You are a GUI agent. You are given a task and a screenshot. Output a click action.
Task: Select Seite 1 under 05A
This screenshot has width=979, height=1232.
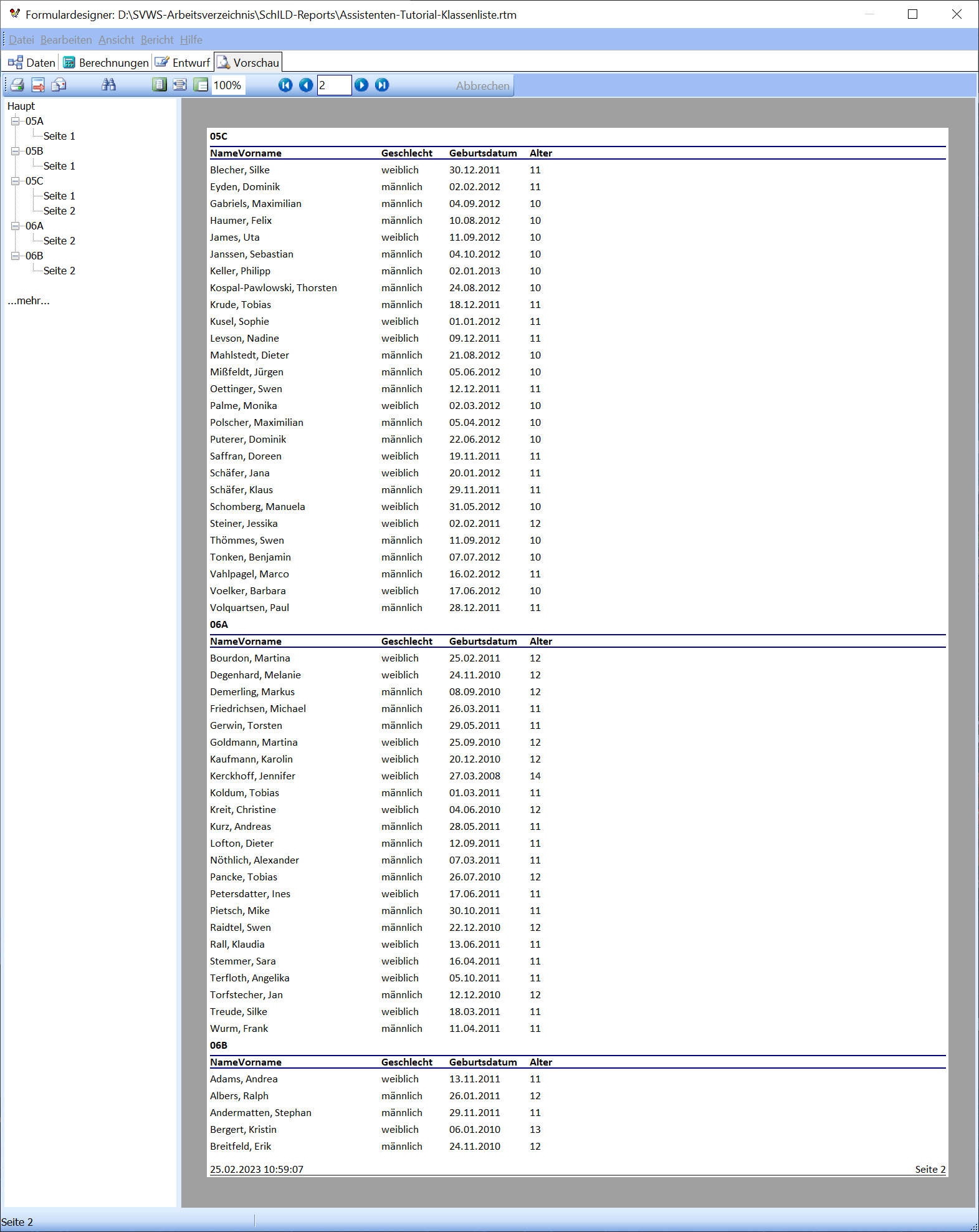59,136
